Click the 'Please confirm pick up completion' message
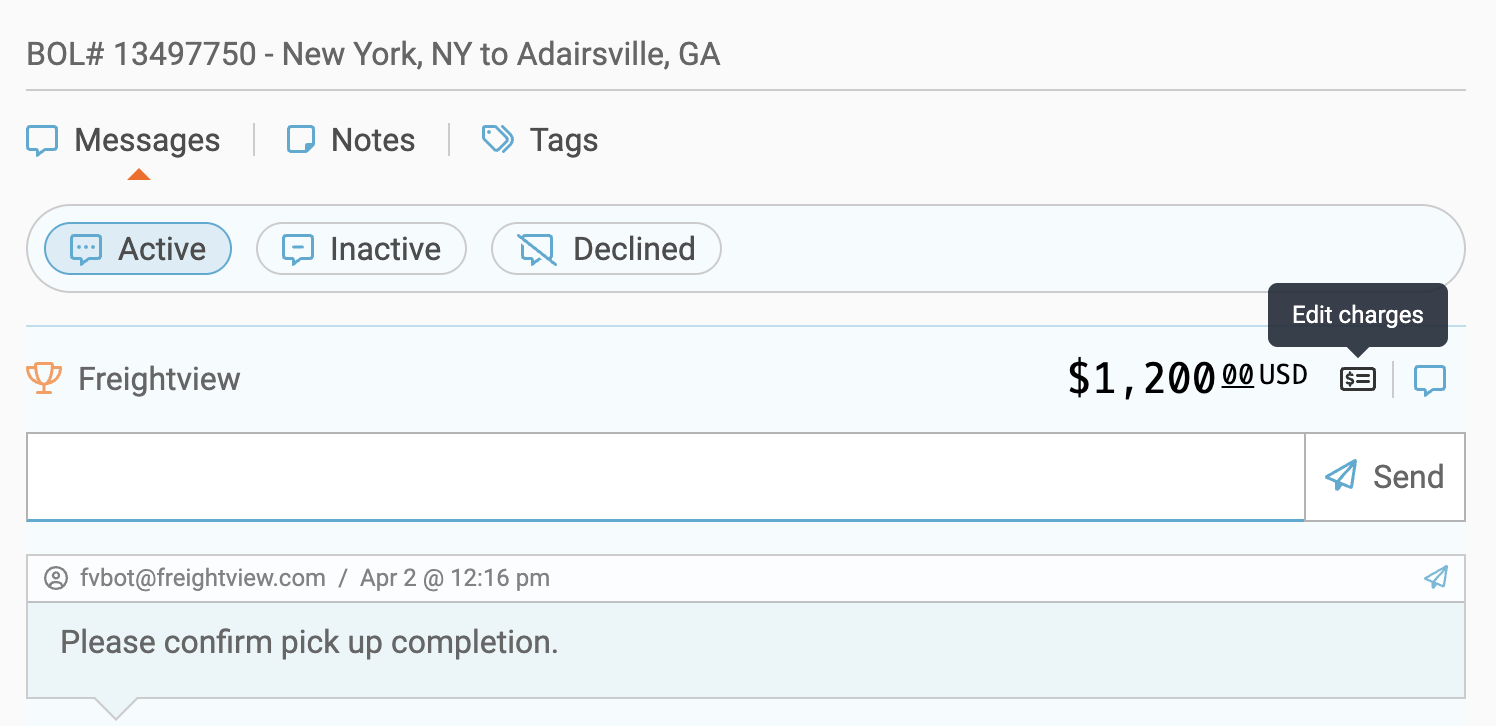1496x726 pixels. pyautogui.click(x=309, y=642)
